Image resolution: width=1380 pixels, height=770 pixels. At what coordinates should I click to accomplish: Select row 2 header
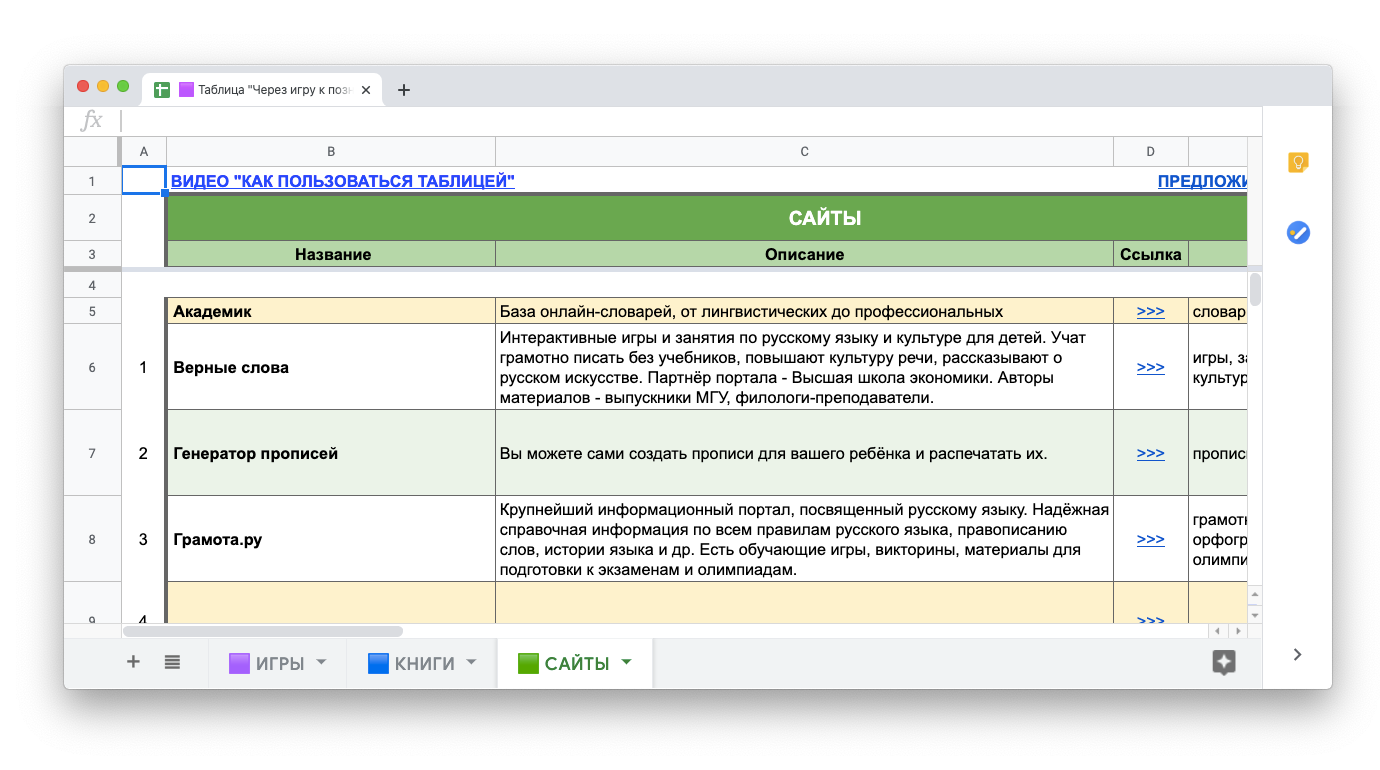(x=92, y=218)
